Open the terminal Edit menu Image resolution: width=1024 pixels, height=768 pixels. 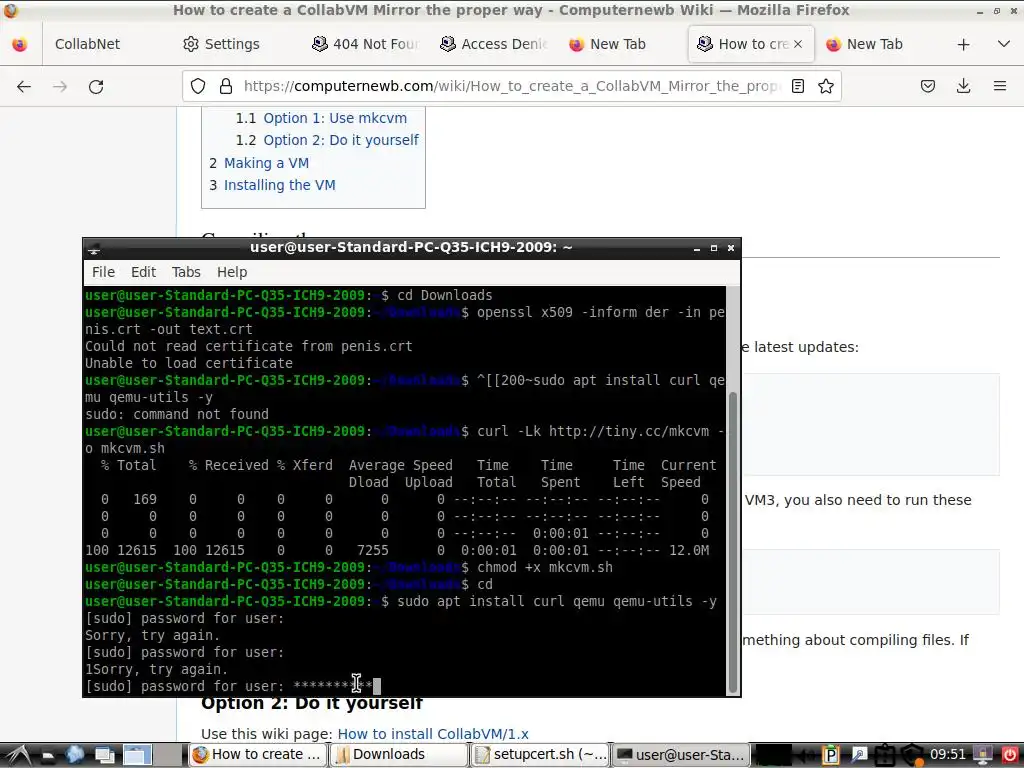click(x=143, y=272)
